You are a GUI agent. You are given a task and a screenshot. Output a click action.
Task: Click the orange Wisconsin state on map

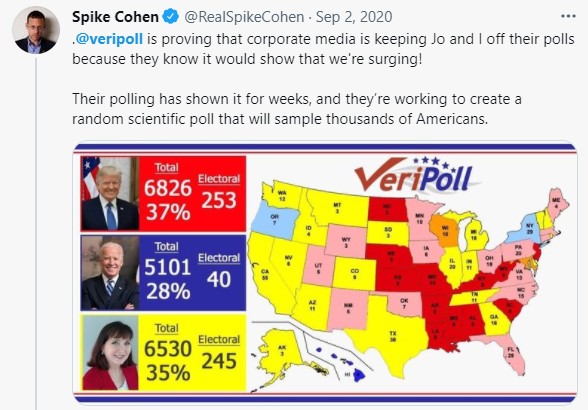tap(444, 230)
